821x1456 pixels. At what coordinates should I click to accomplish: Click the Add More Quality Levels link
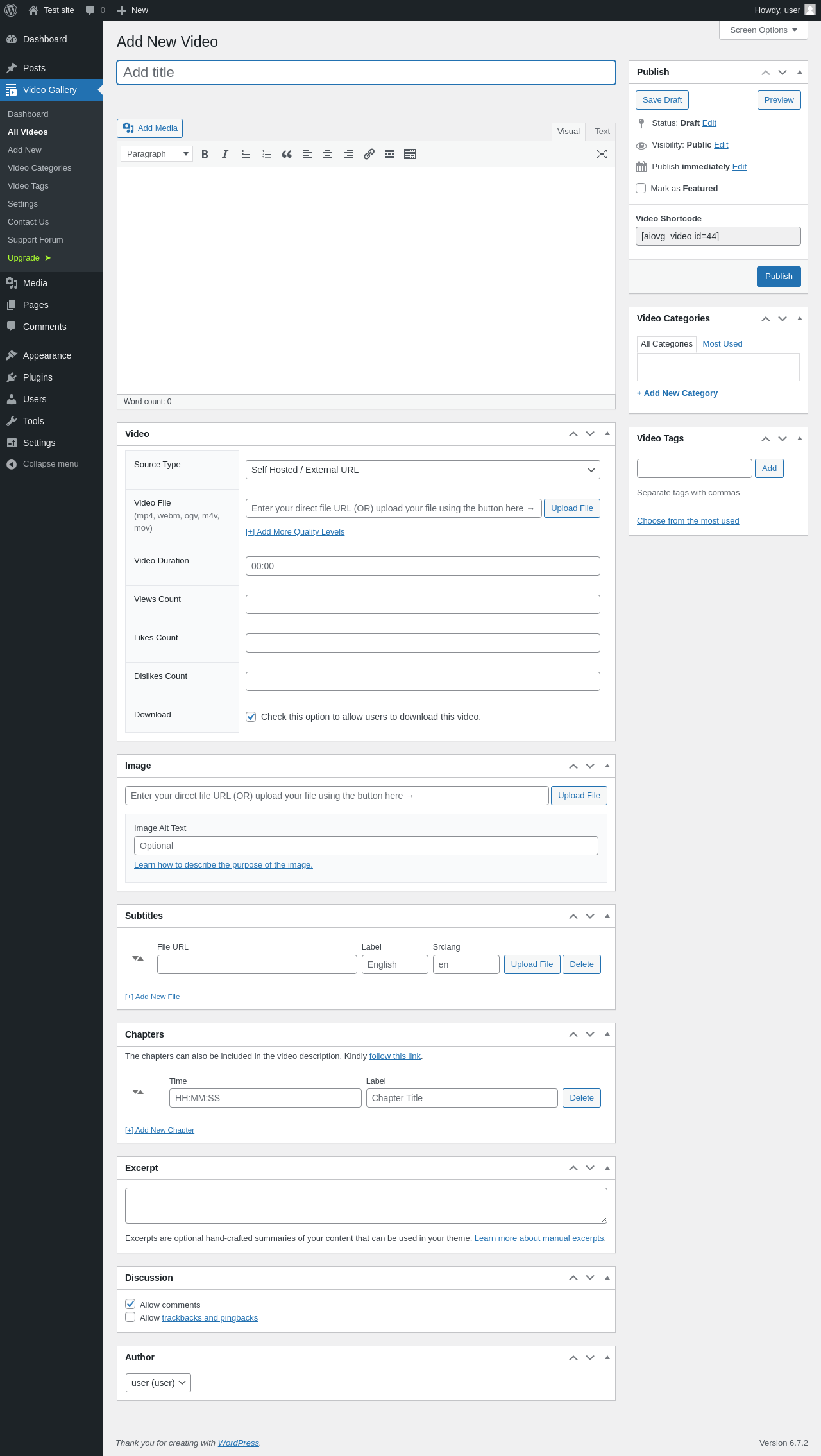[x=295, y=532]
